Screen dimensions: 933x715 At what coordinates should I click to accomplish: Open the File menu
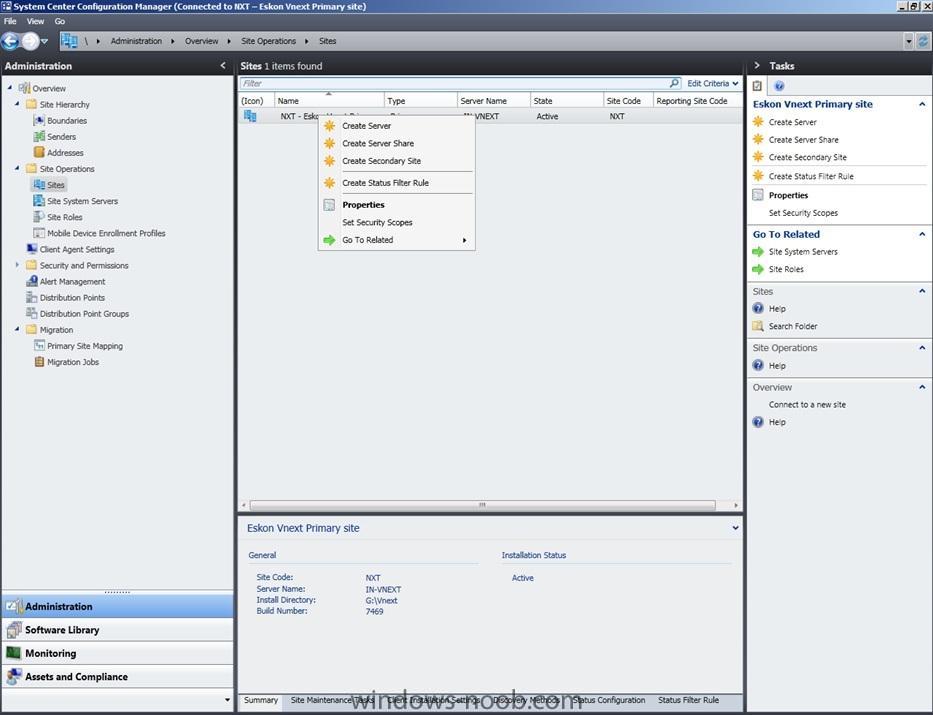[x=10, y=21]
